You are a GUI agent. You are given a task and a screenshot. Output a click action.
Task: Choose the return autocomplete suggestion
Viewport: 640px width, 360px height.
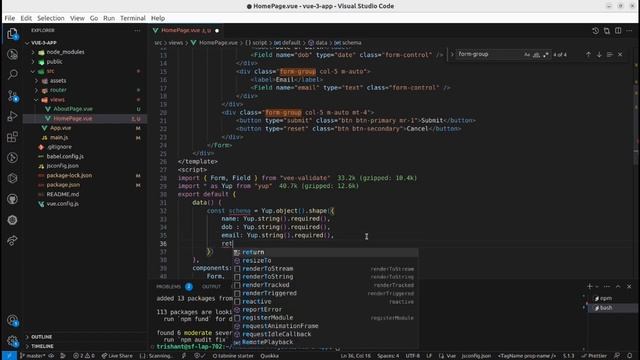(x=325, y=252)
